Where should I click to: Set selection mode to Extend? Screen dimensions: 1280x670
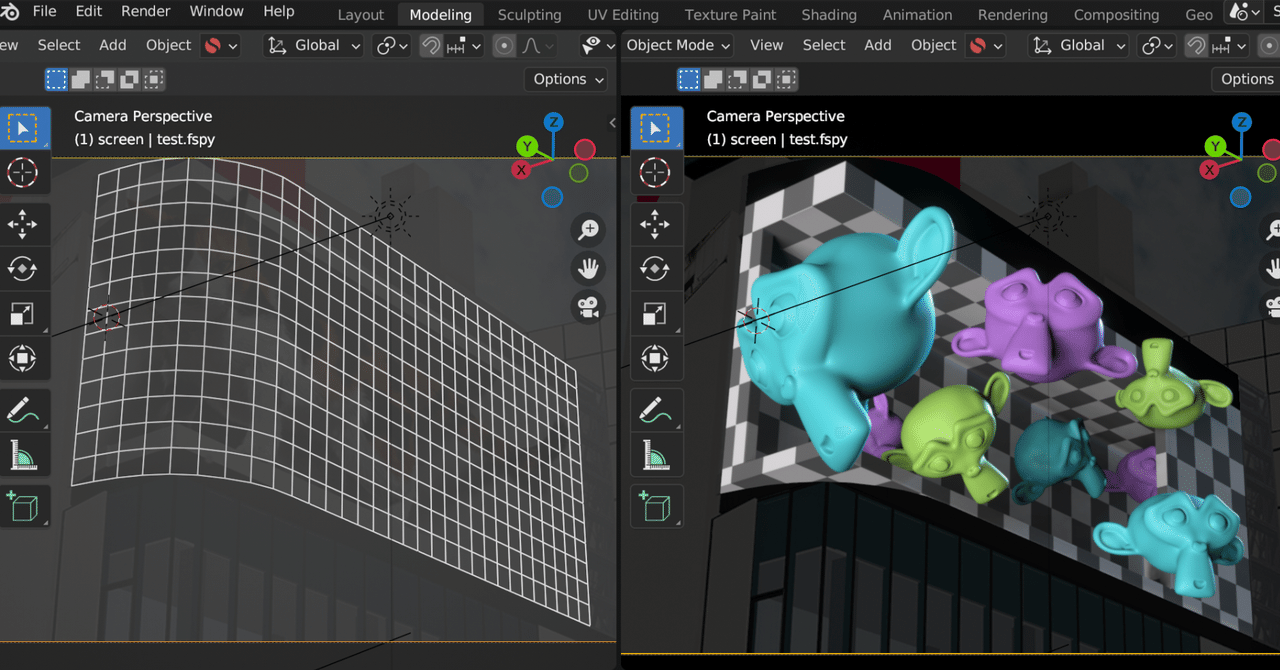click(79, 79)
